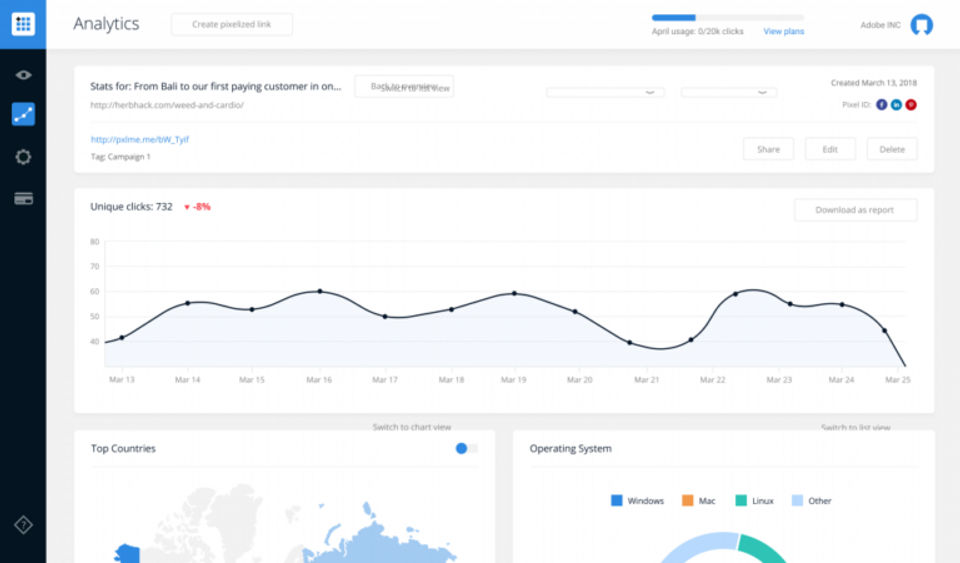Click the Back to overview button
This screenshot has width=960, height=563.
click(x=404, y=87)
